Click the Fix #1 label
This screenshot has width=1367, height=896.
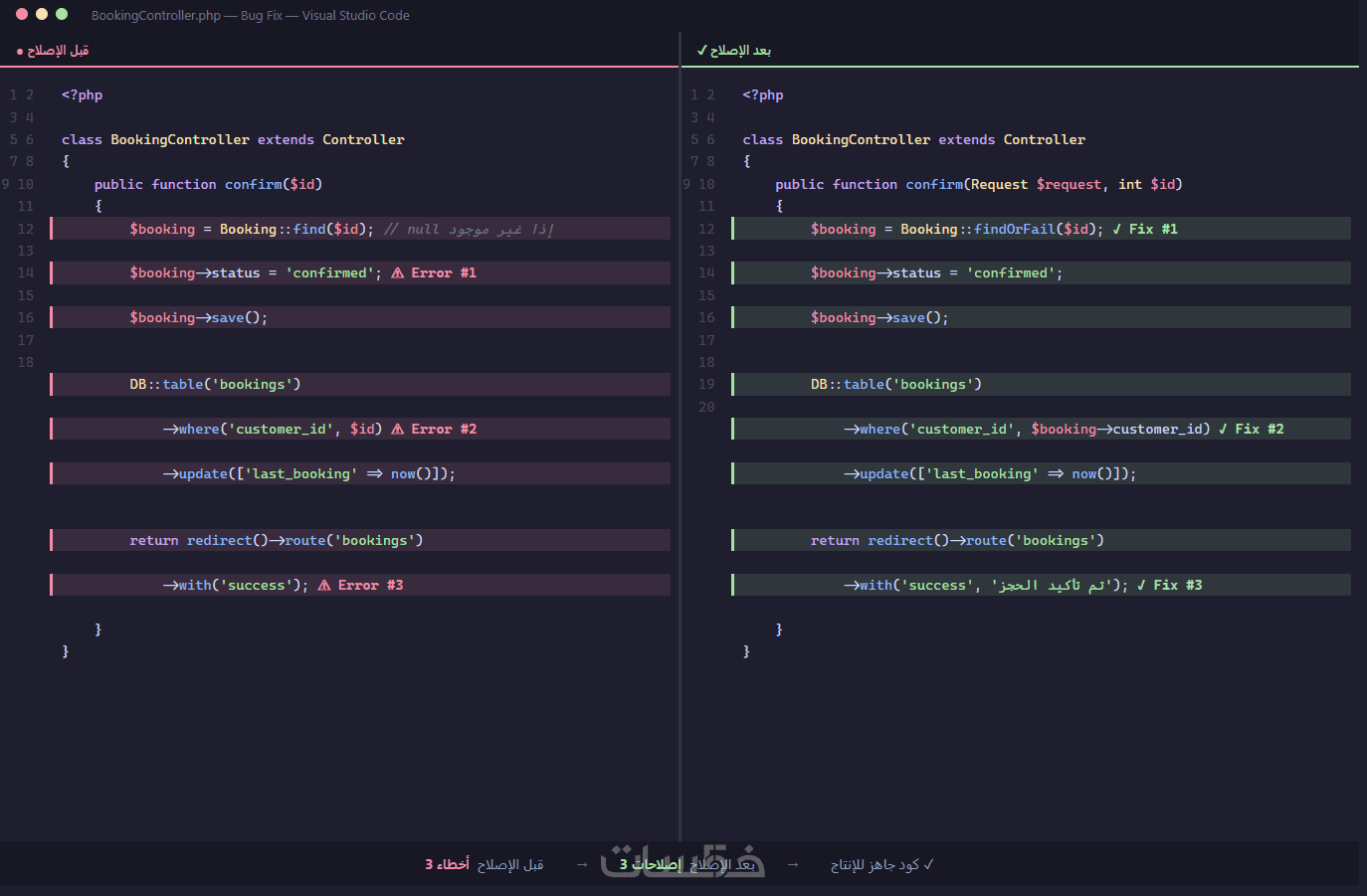point(1153,229)
